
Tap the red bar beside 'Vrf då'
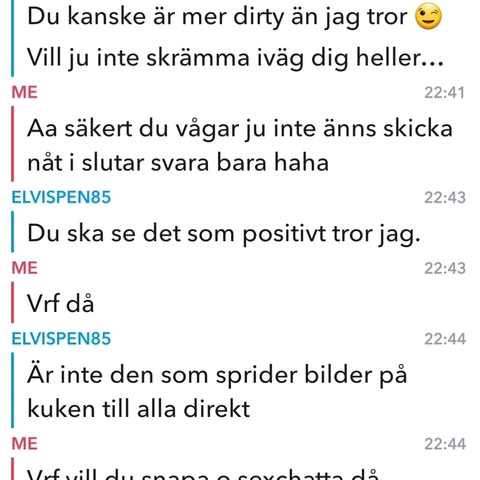point(13,303)
